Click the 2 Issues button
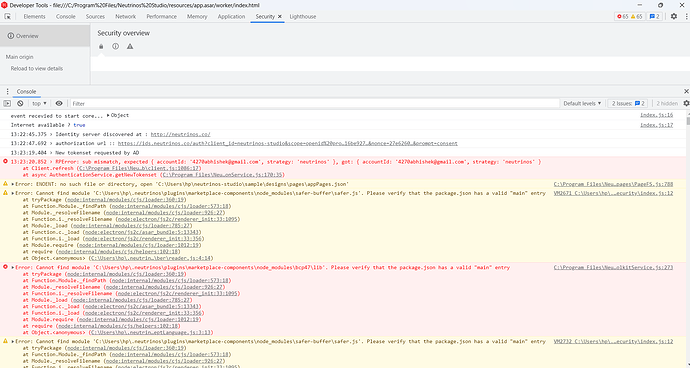The height and width of the screenshot is (368, 690). 628,103
